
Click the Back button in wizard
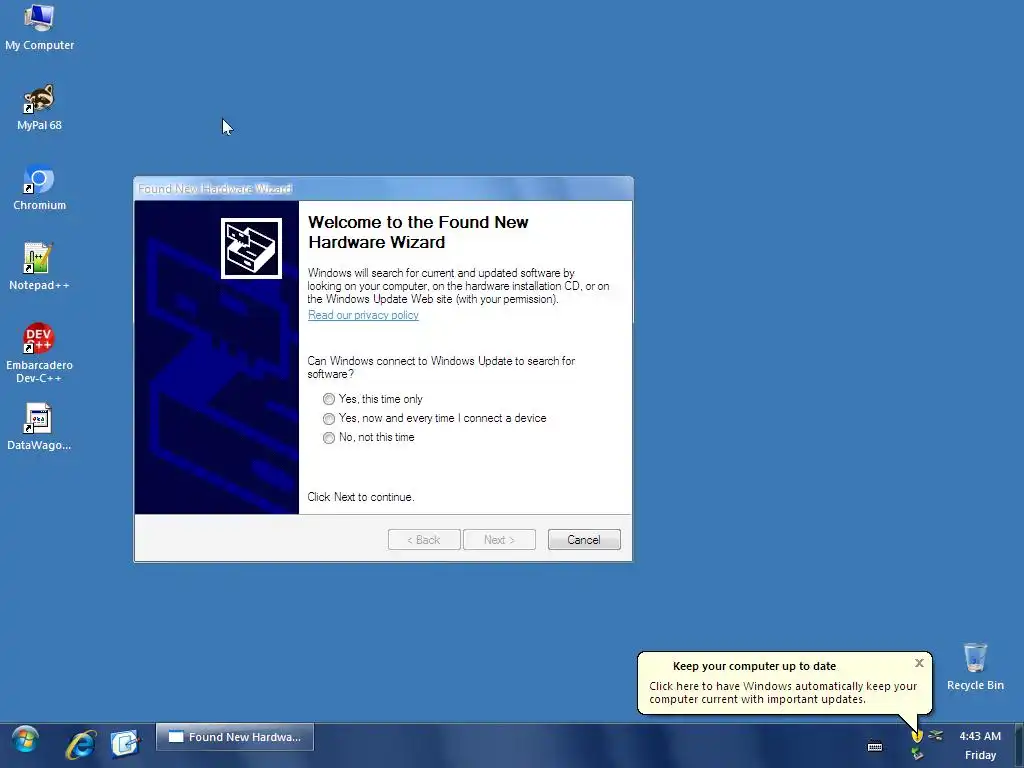(x=424, y=539)
